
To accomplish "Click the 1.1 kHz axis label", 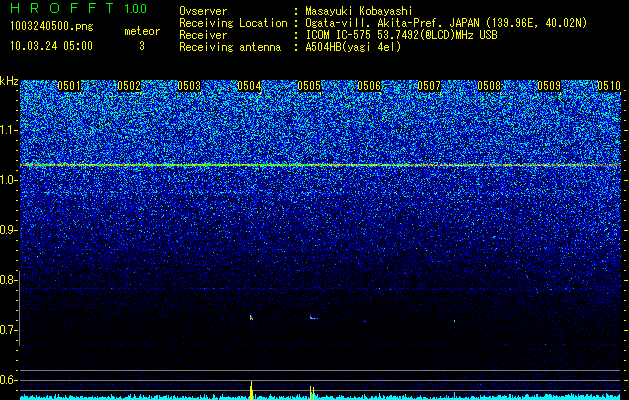I will tap(7, 130).
